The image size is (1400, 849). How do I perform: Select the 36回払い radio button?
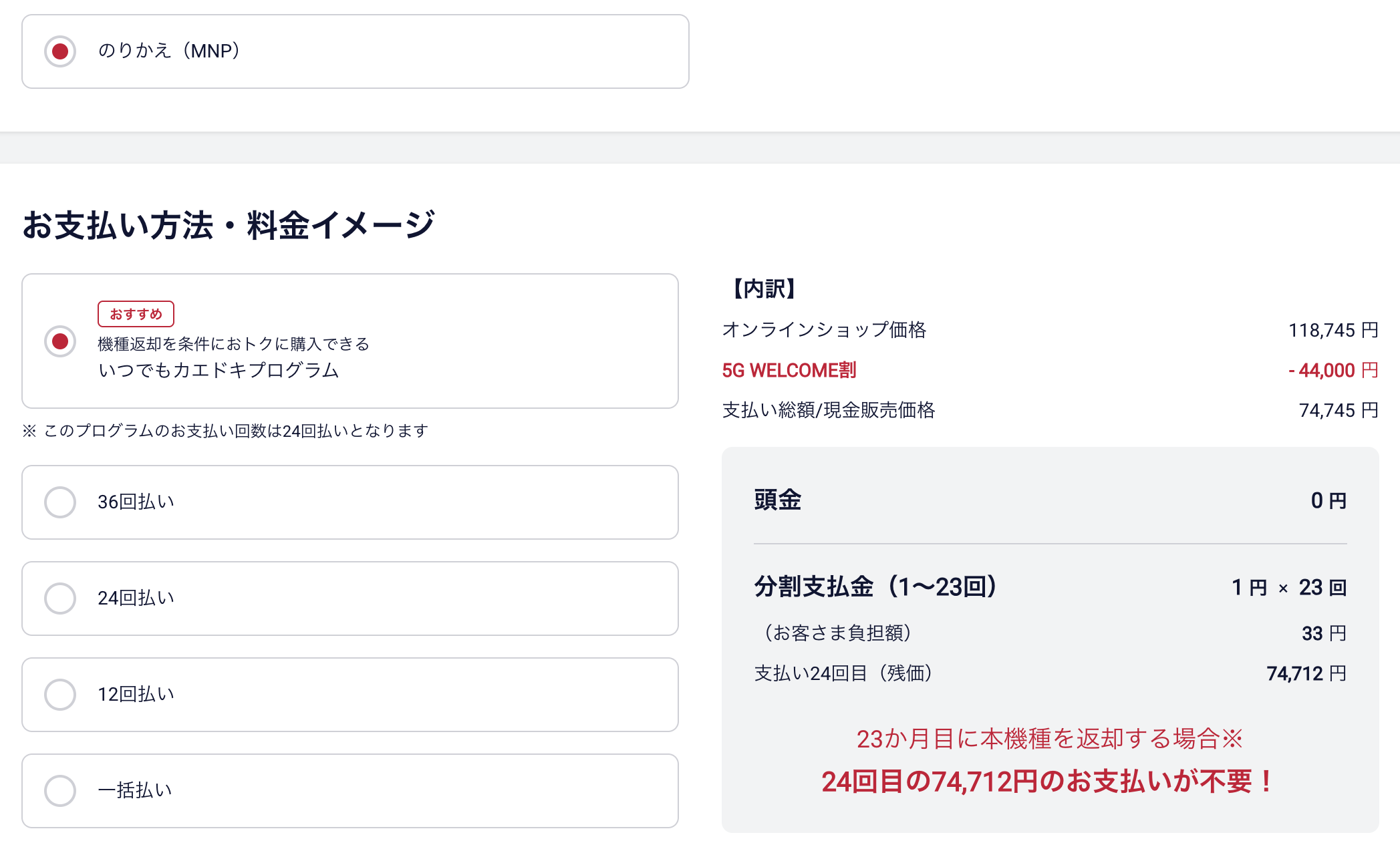pos(60,502)
